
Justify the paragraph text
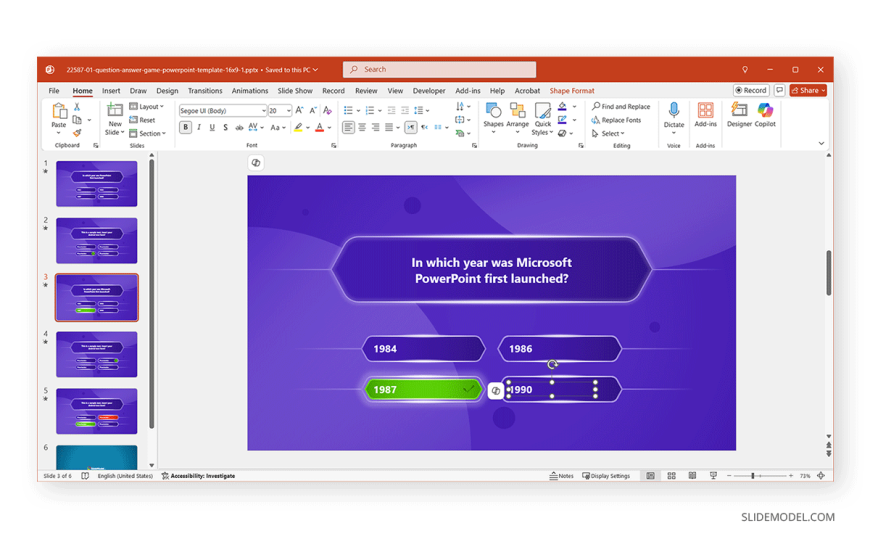[x=389, y=128]
